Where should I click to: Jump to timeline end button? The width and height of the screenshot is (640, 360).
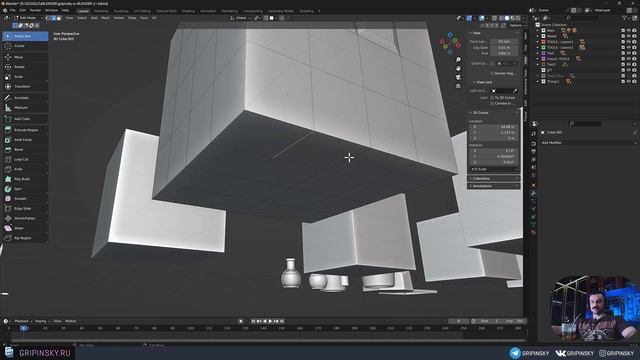coord(282,321)
